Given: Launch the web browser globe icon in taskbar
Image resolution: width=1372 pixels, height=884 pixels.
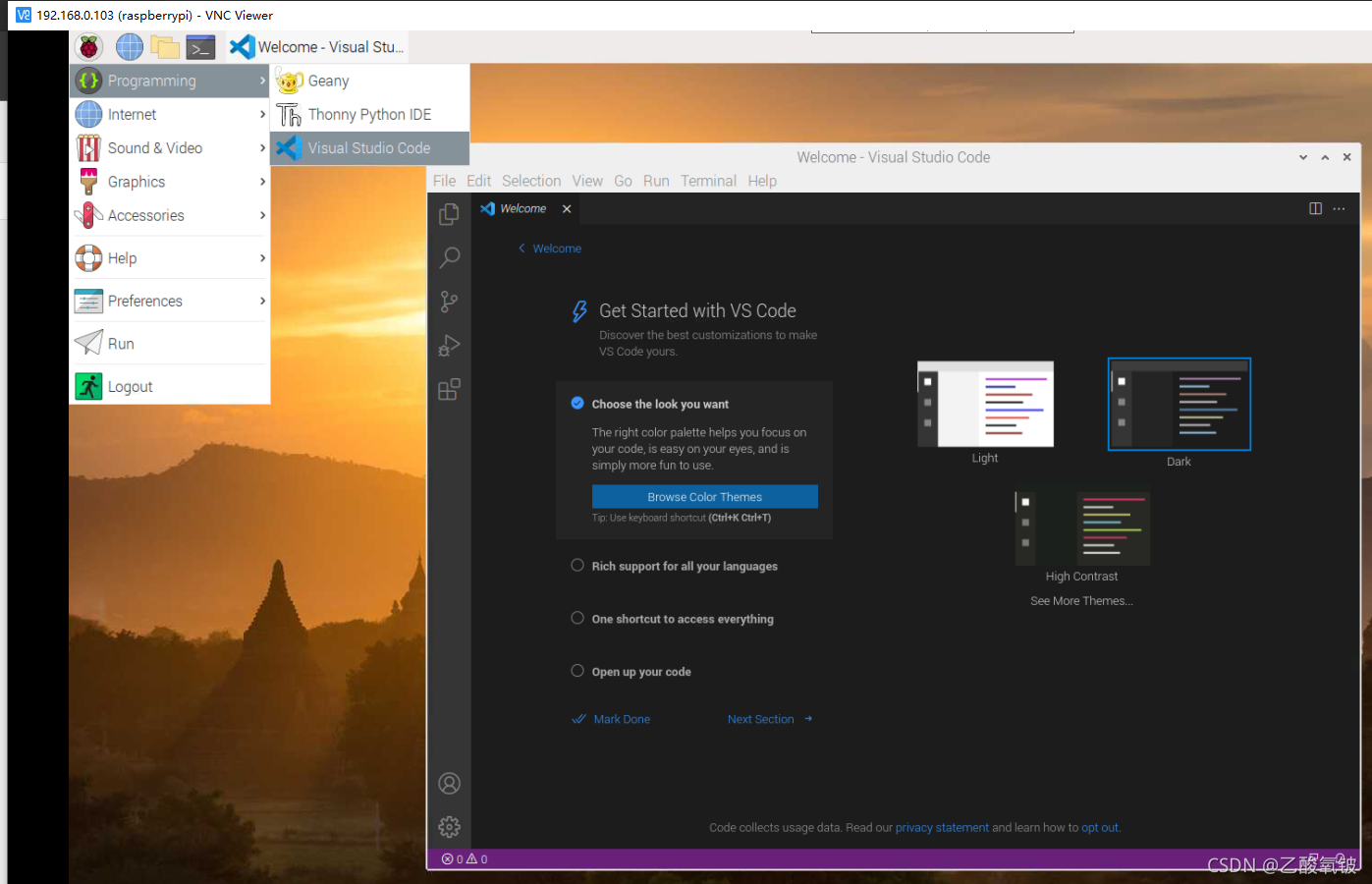Looking at the screenshot, I should [130, 46].
